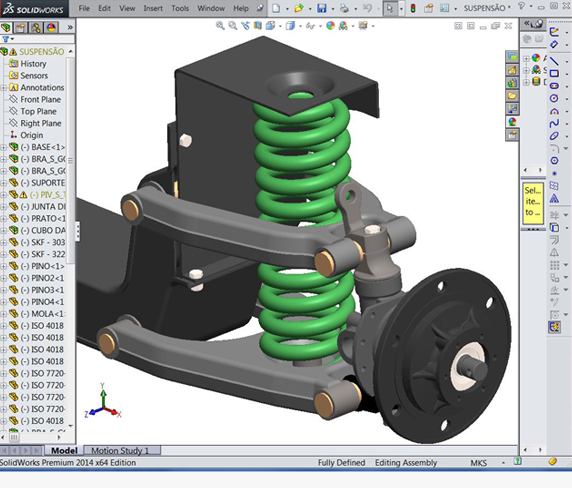This screenshot has width=572, height=488.
Task: Select the Rectangle sketch tool
Action: pyautogui.click(x=554, y=73)
